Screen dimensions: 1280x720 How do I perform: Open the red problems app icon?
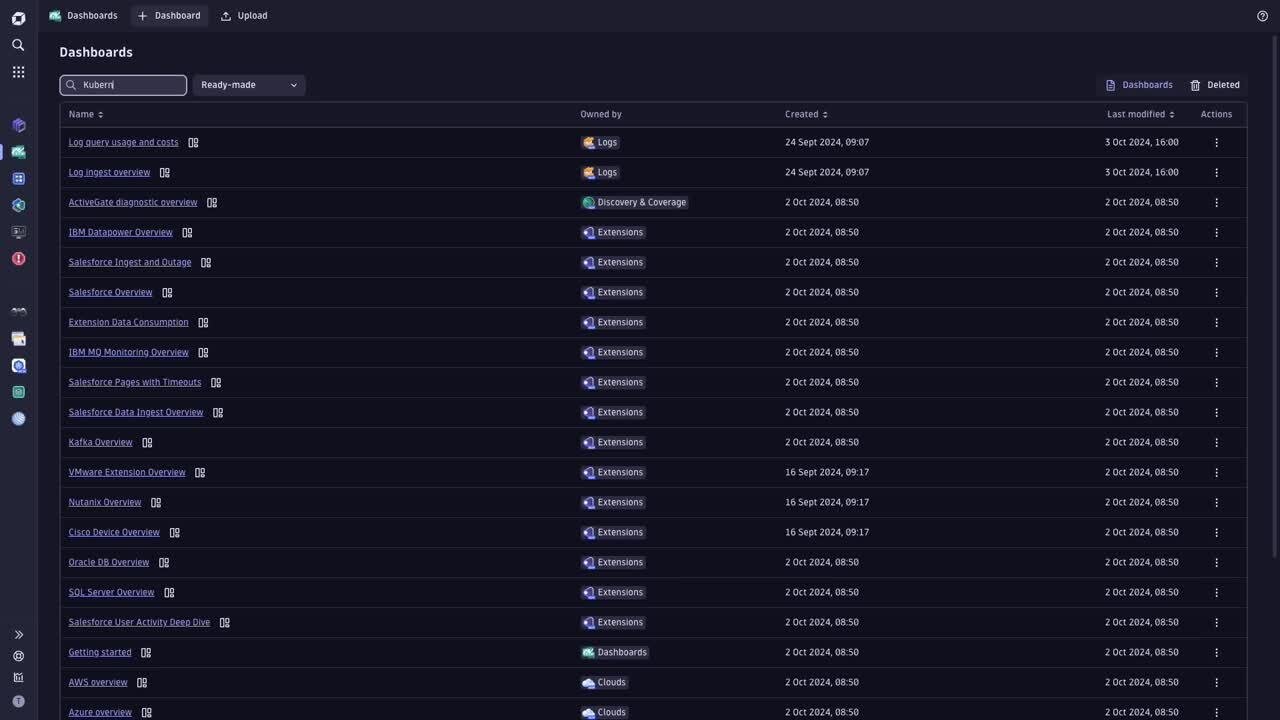click(18, 259)
